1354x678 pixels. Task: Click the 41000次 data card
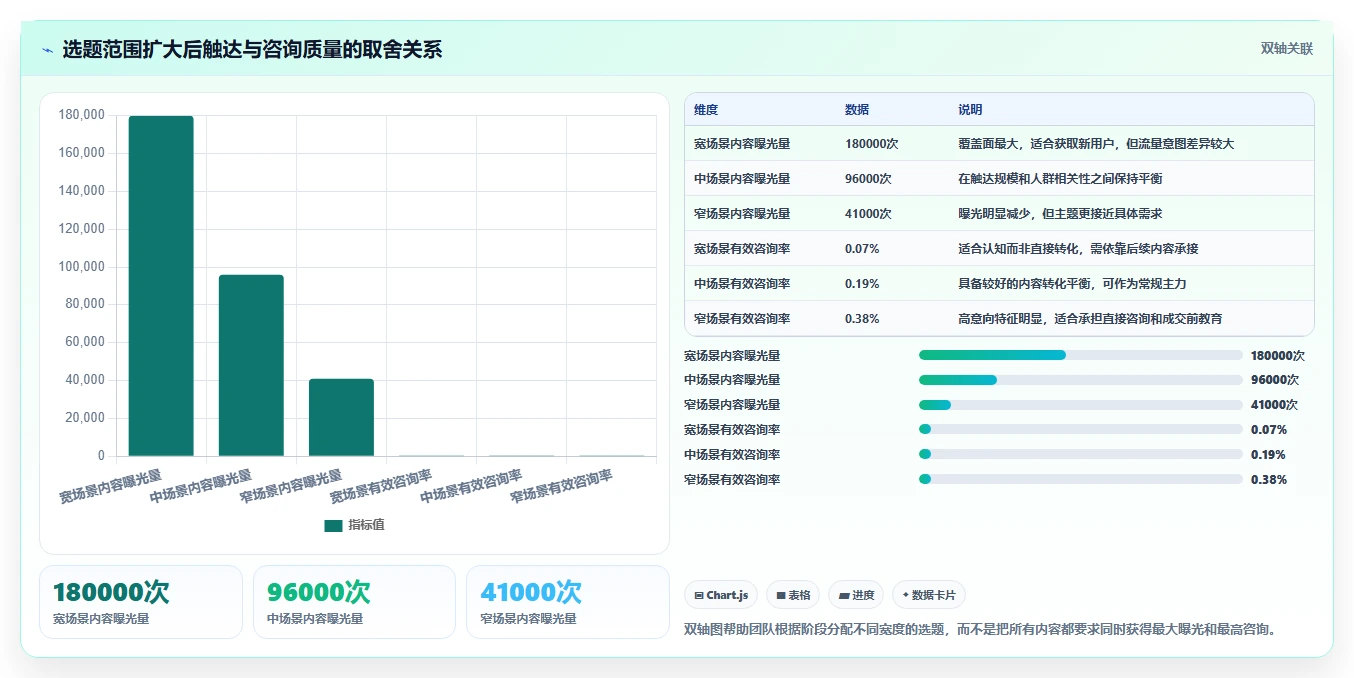(568, 602)
